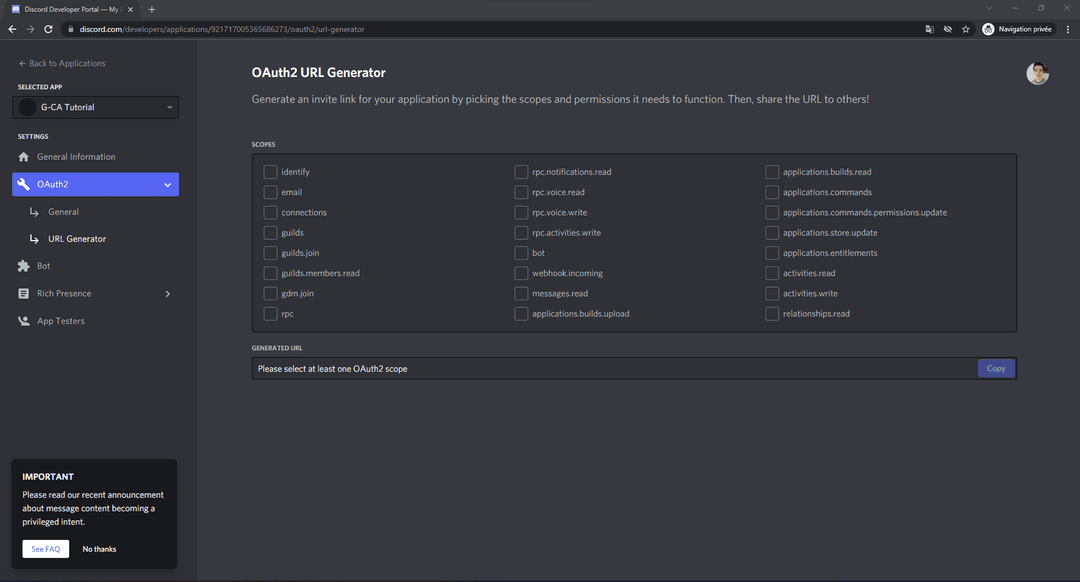
Task: Tick the applications.entitlements scope
Action: [x=771, y=253]
